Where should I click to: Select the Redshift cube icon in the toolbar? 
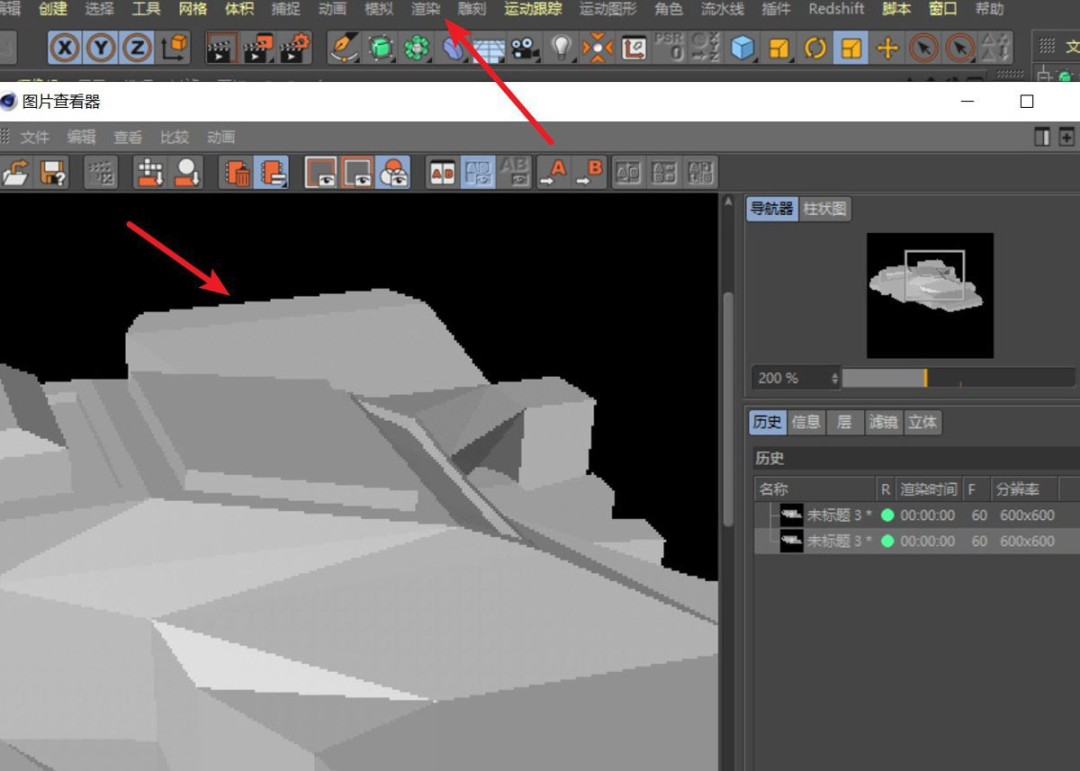tap(741, 47)
